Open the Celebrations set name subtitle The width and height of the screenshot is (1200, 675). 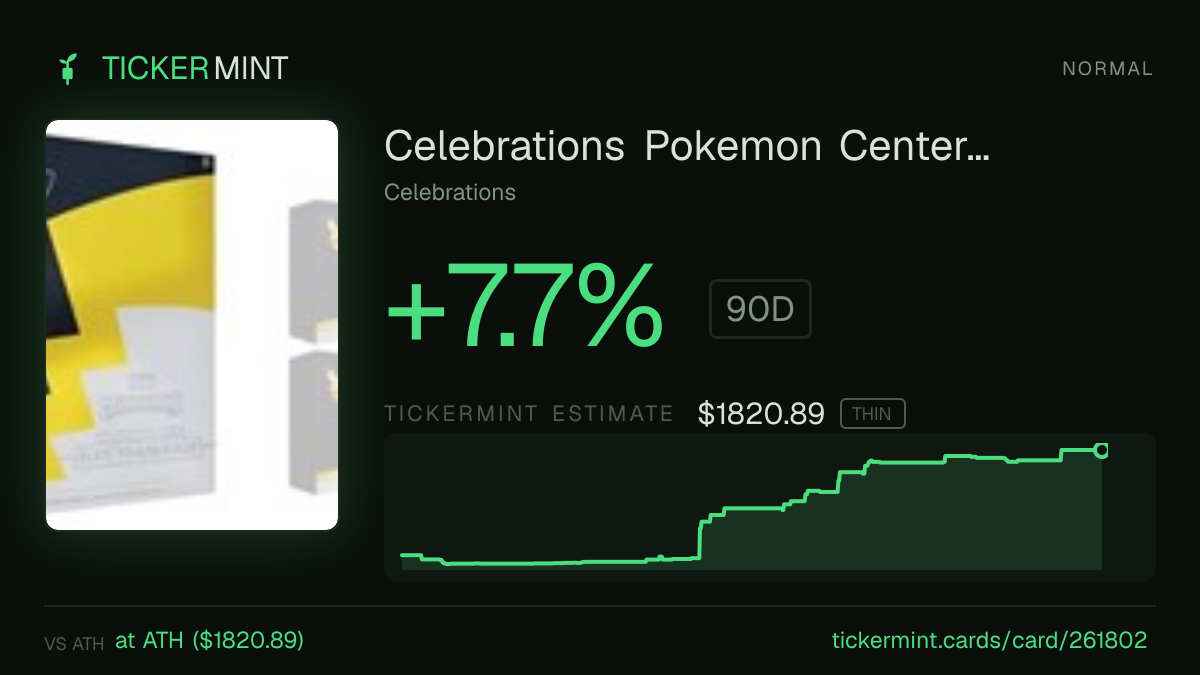point(450,192)
